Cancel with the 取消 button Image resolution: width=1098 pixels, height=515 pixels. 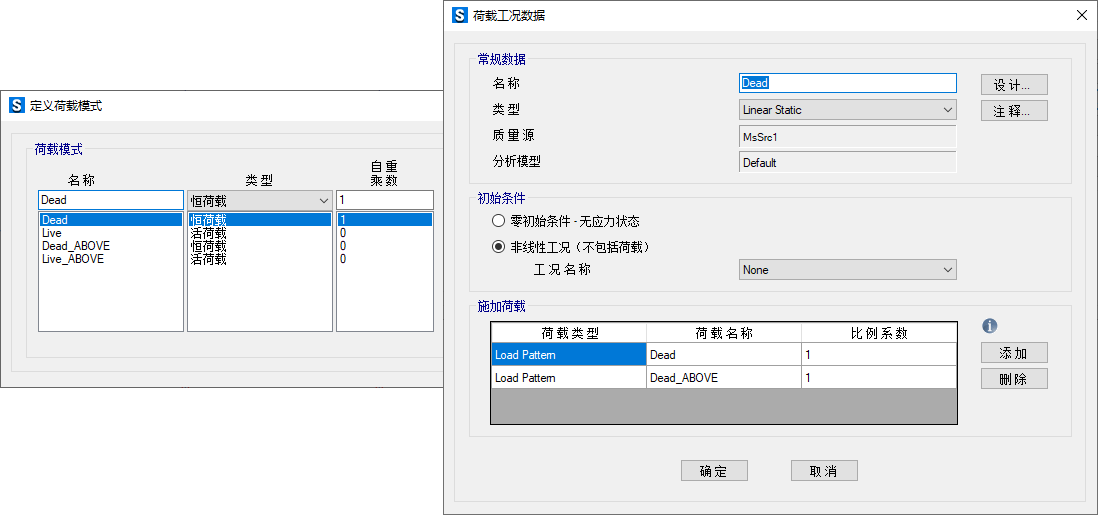pyautogui.click(x=823, y=471)
